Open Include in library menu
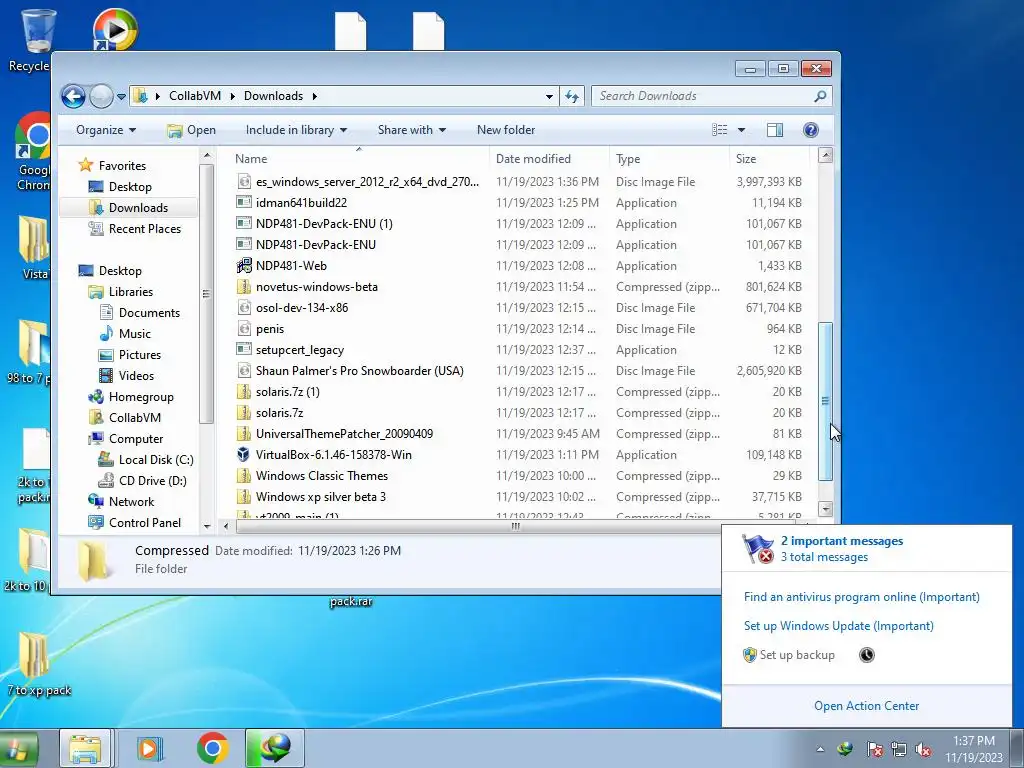The height and width of the screenshot is (768, 1024). [296, 130]
